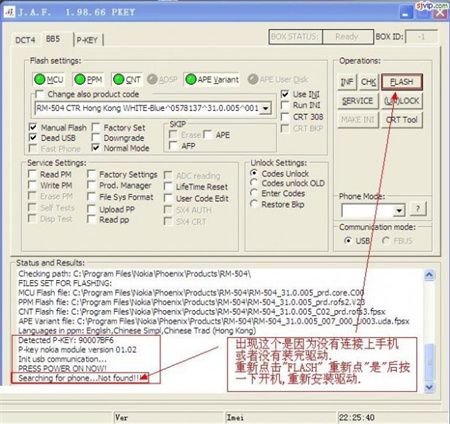Click status log scrollbar down arrow

[x=429, y=387]
